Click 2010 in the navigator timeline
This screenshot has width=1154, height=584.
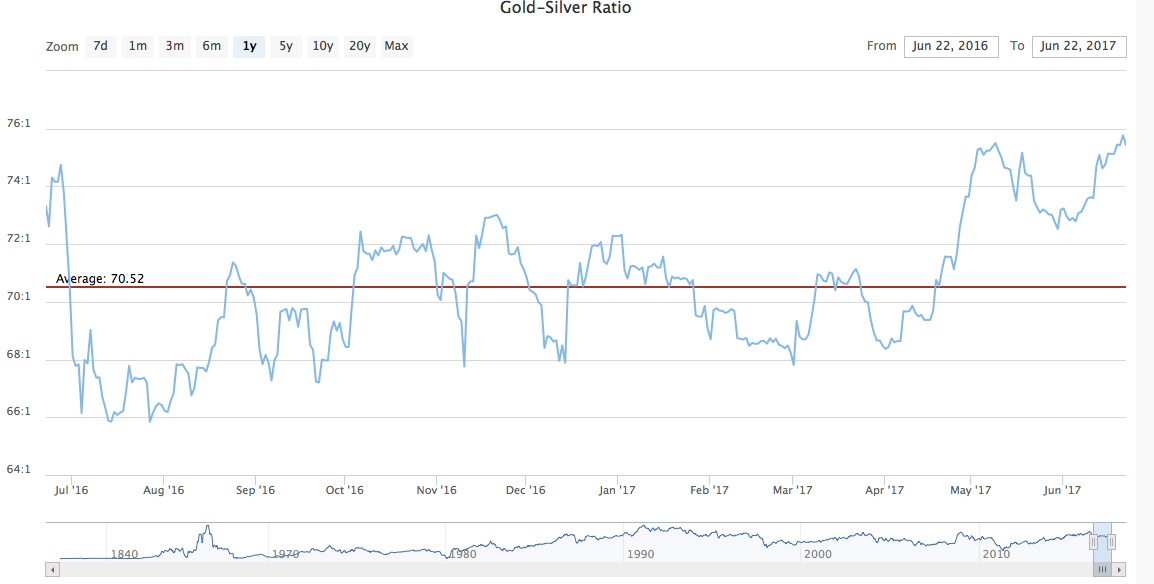tap(996, 554)
